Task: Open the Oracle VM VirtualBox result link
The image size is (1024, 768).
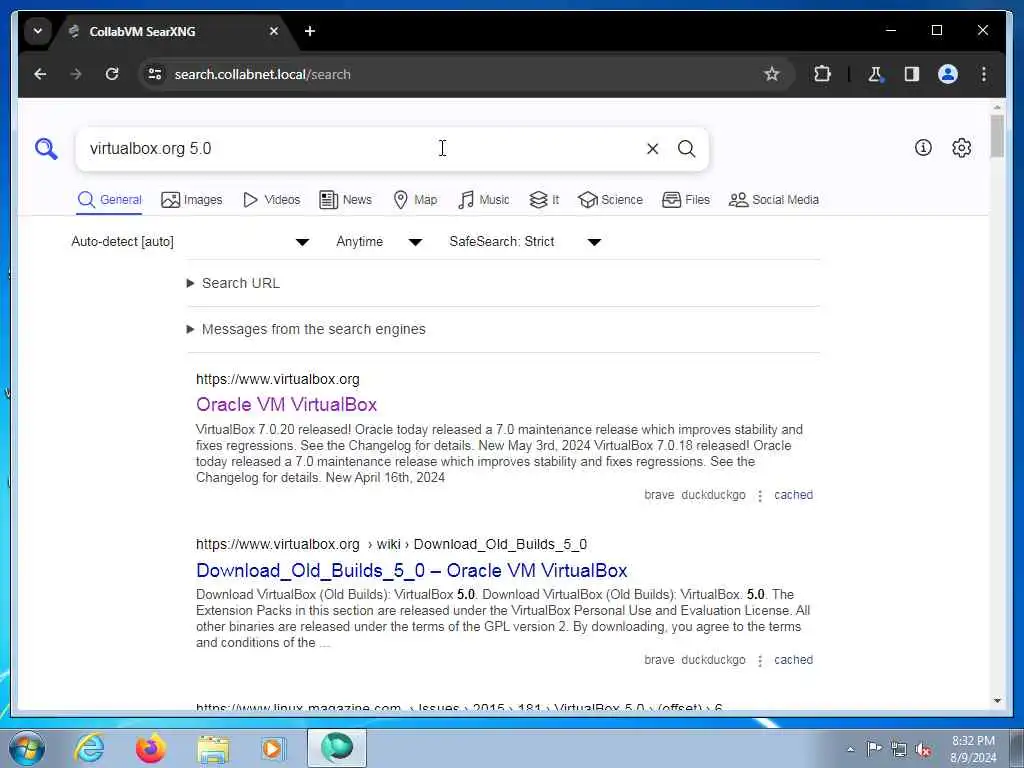Action: 287,405
